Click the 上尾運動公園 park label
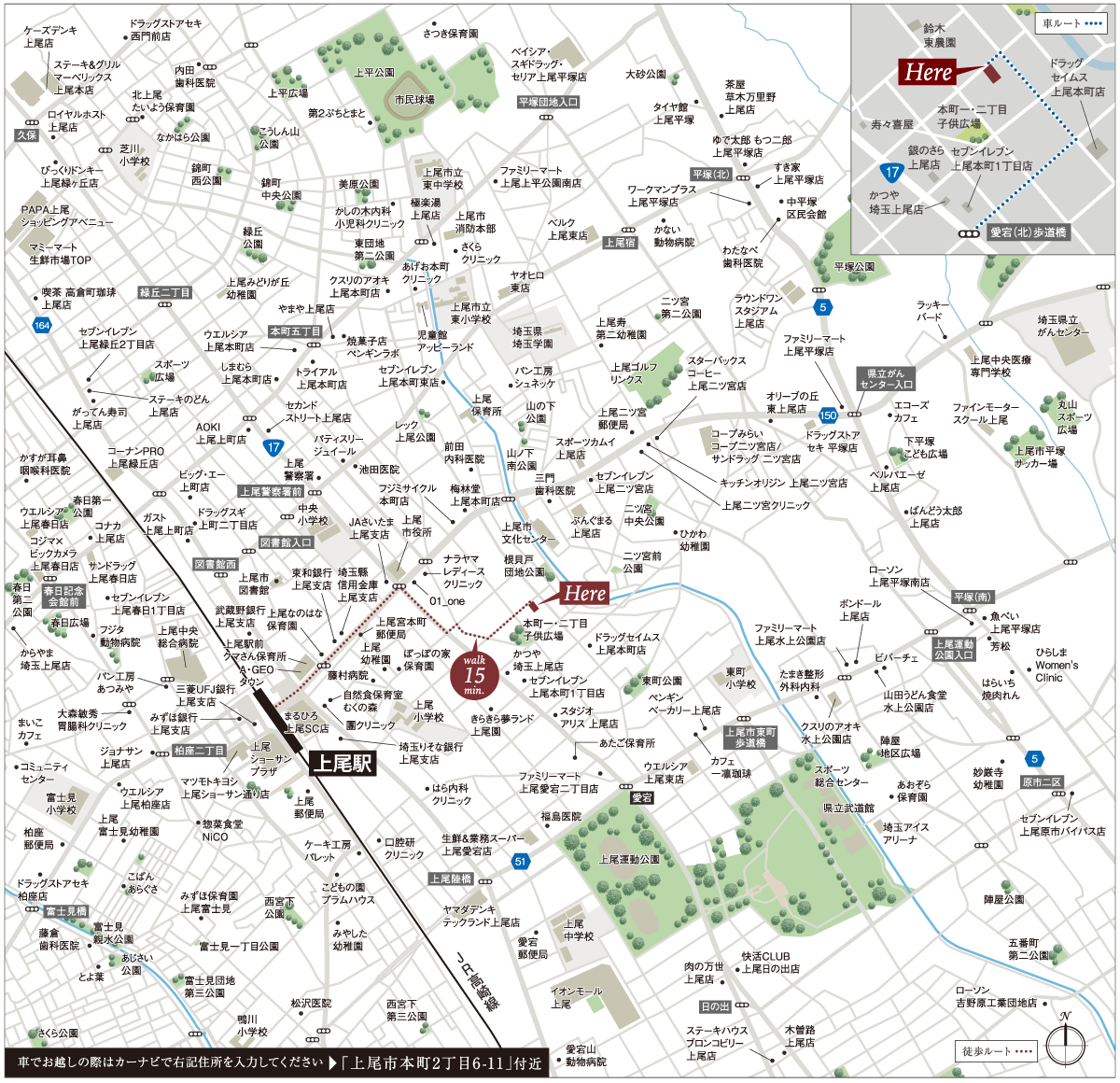 pyautogui.click(x=629, y=859)
